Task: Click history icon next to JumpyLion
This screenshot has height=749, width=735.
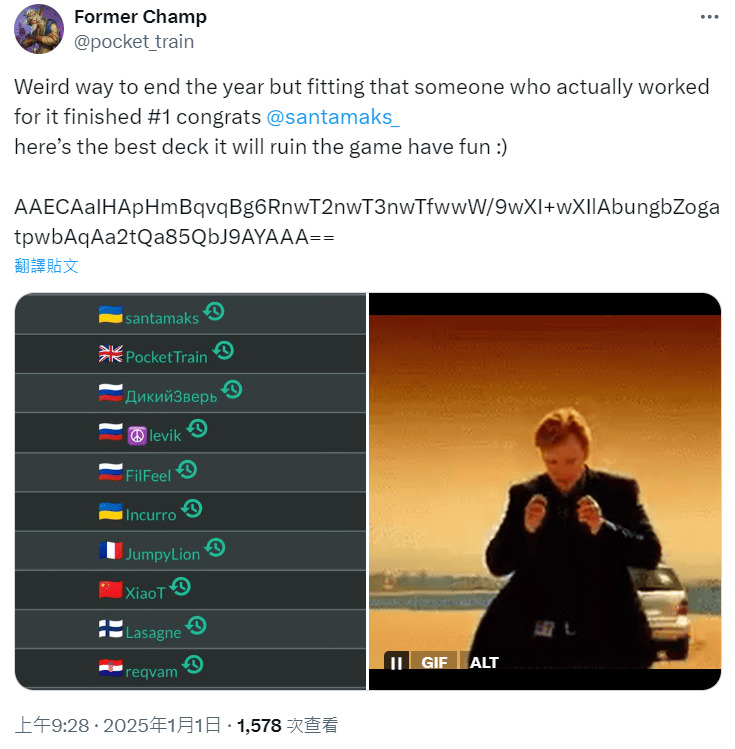Action: (215, 547)
